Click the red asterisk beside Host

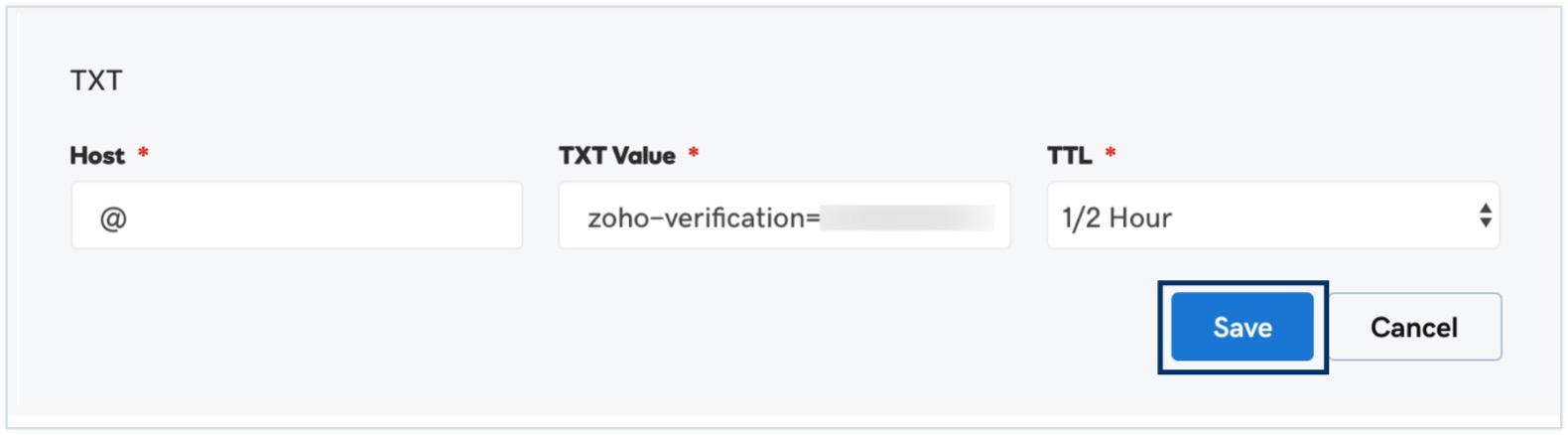pyautogui.click(x=143, y=153)
